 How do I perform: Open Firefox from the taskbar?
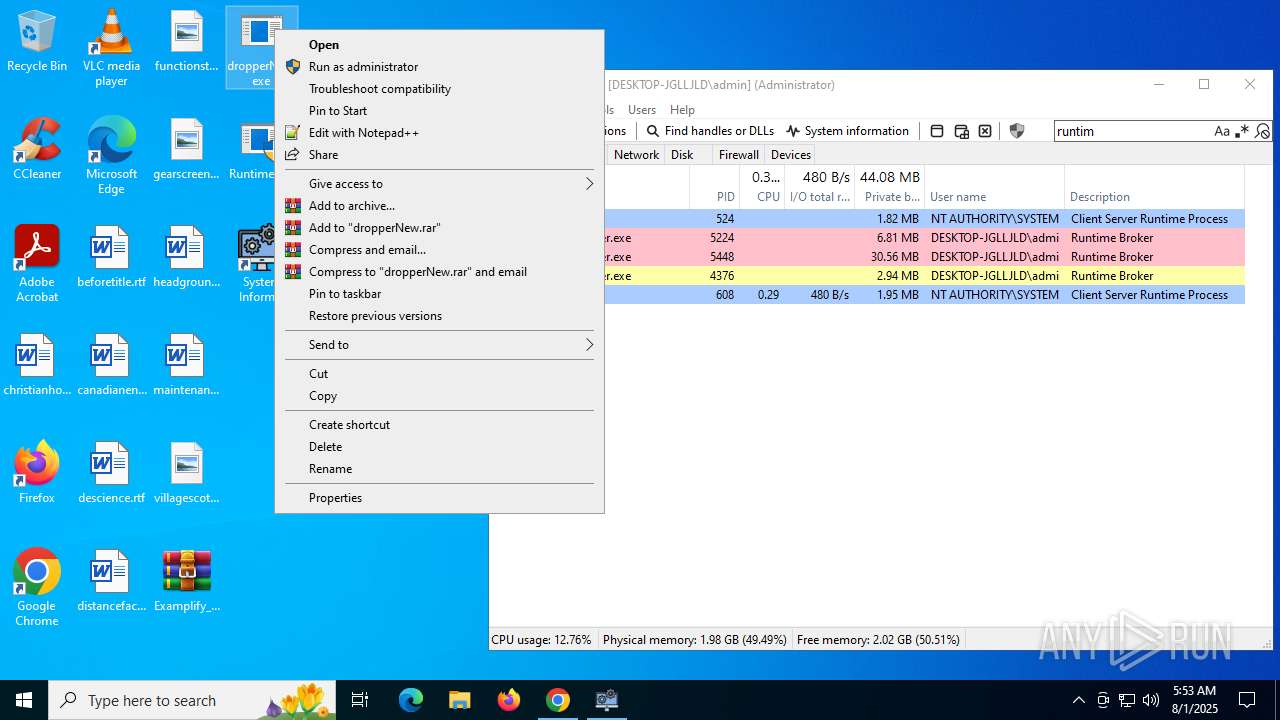(509, 700)
